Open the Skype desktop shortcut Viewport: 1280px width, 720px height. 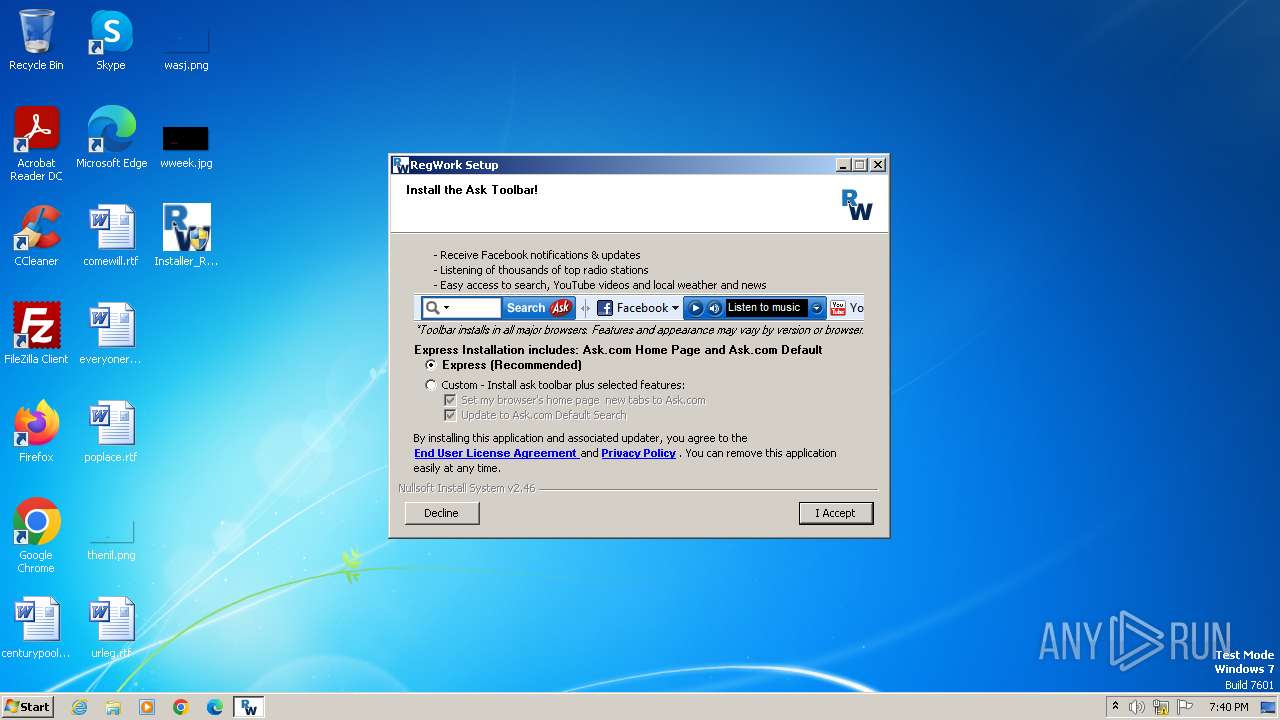tap(111, 40)
